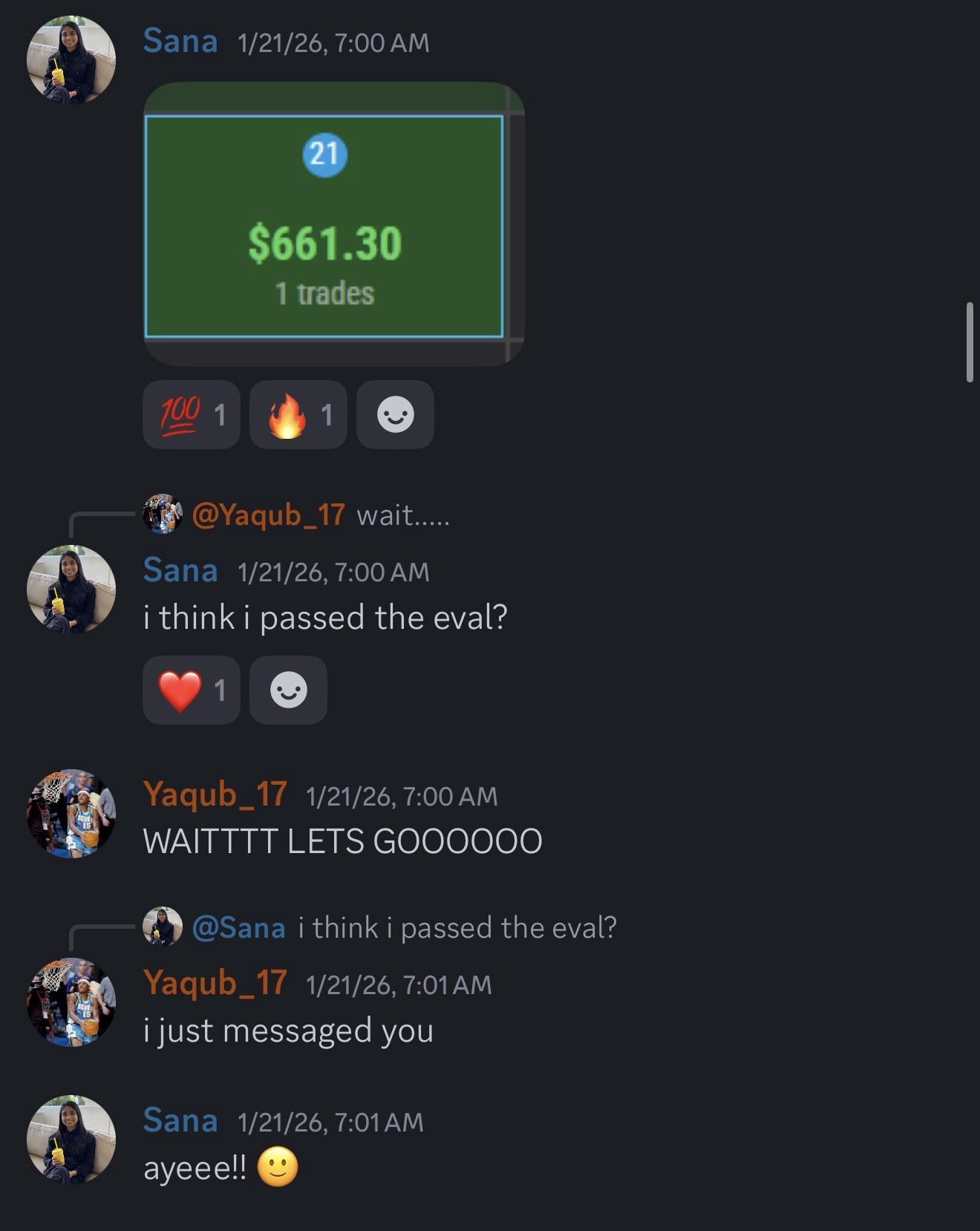
Task: Click the small Yaqub_17 avatar in reply preview
Action: 163,514
